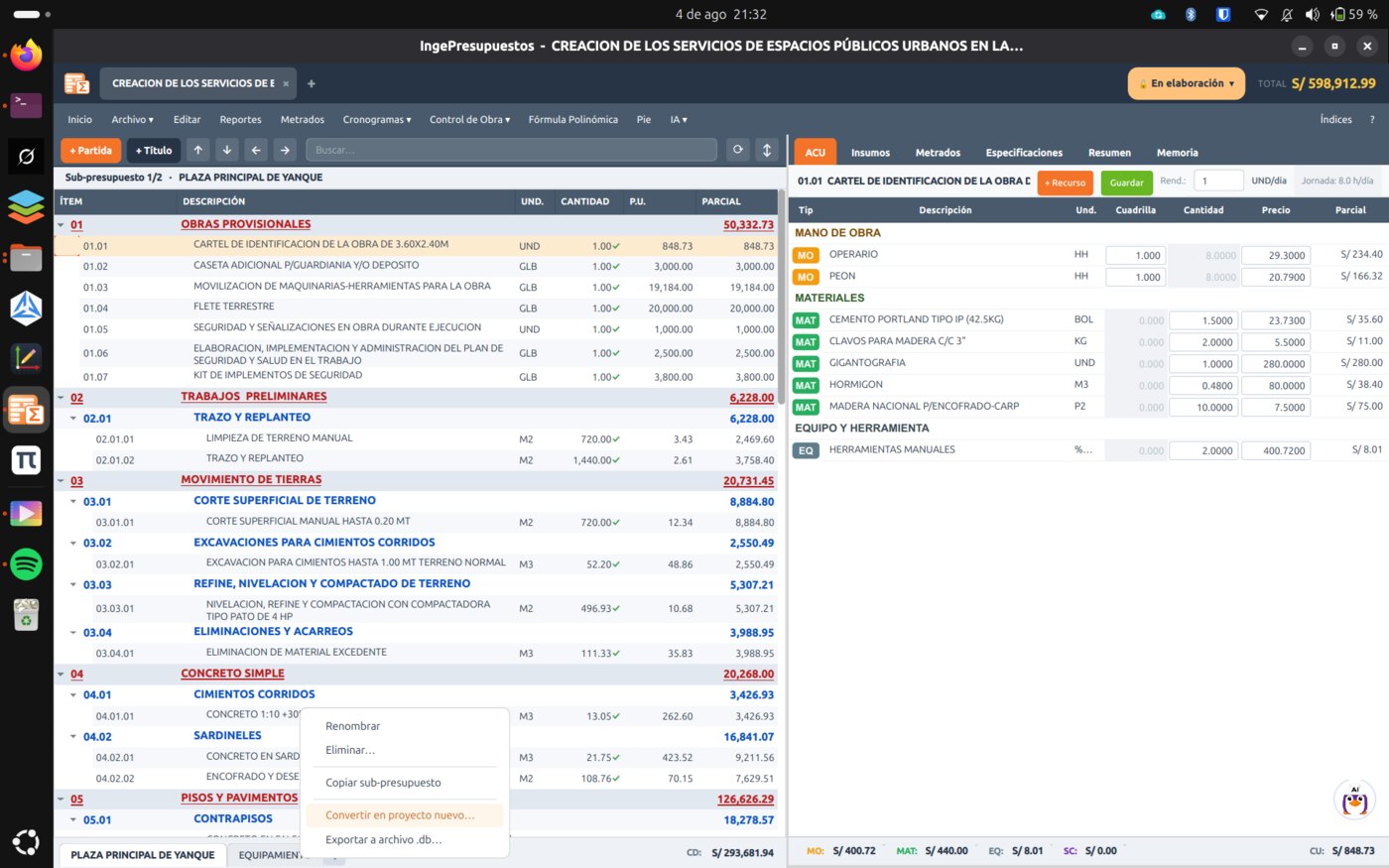
Task: Click the refresh budget icon
Action: (737, 150)
